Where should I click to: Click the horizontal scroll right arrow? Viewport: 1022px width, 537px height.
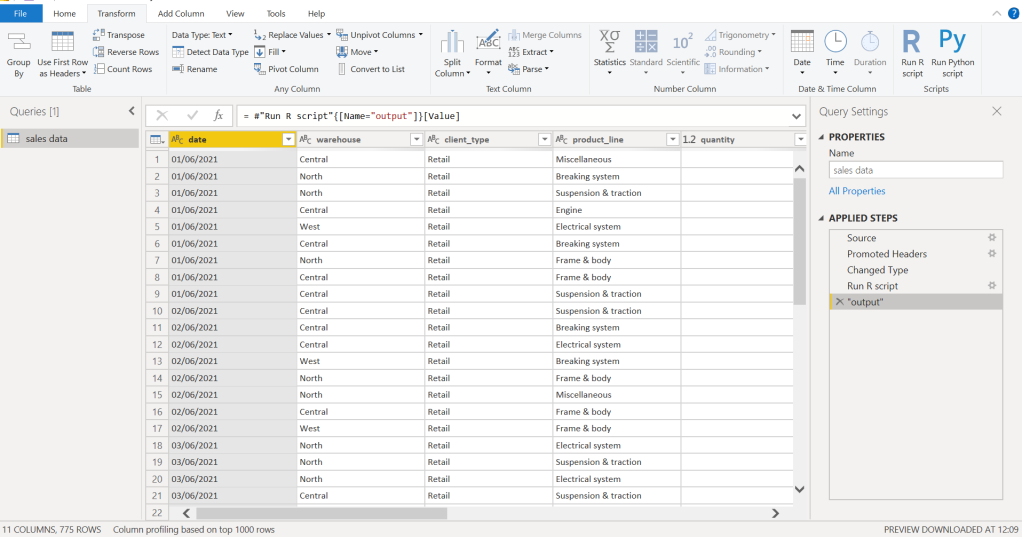click(x=775, y=514)
